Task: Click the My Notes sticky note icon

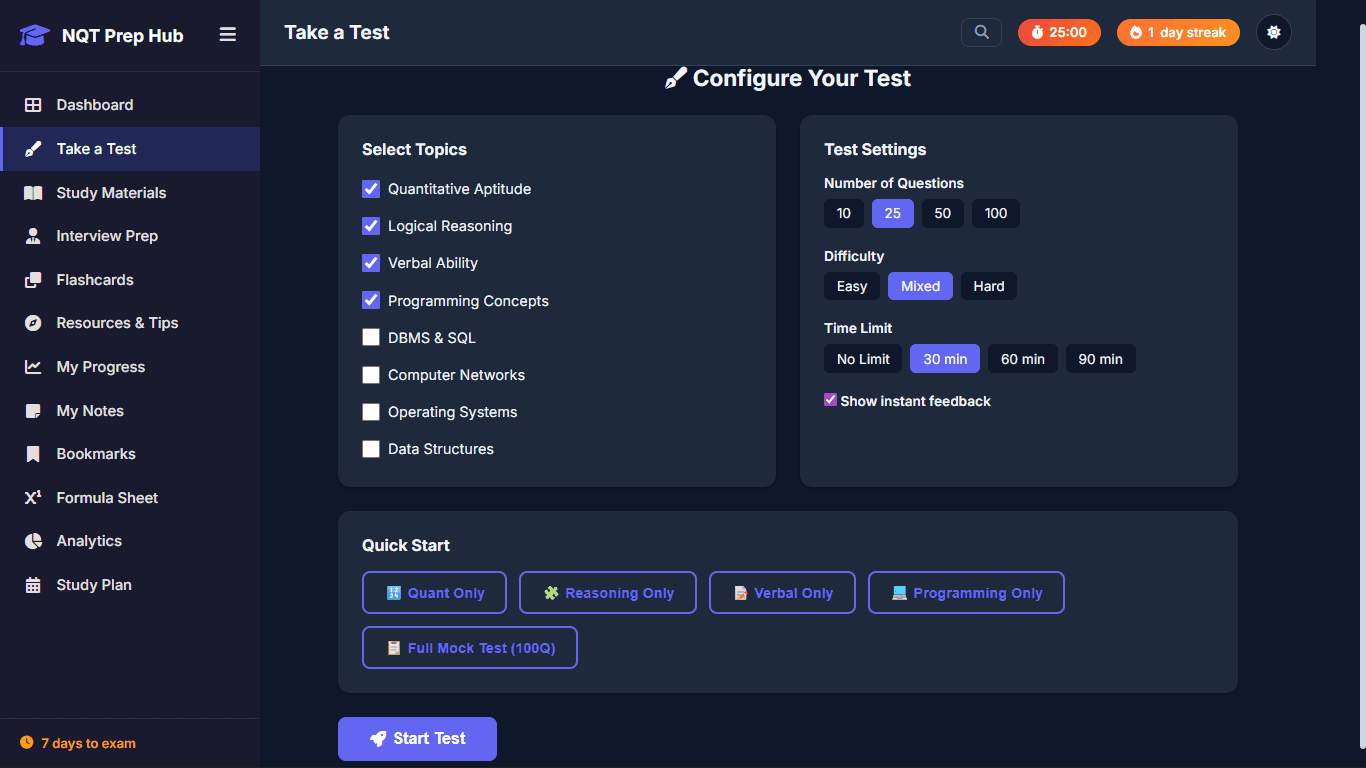Action: tap(33, 411)
